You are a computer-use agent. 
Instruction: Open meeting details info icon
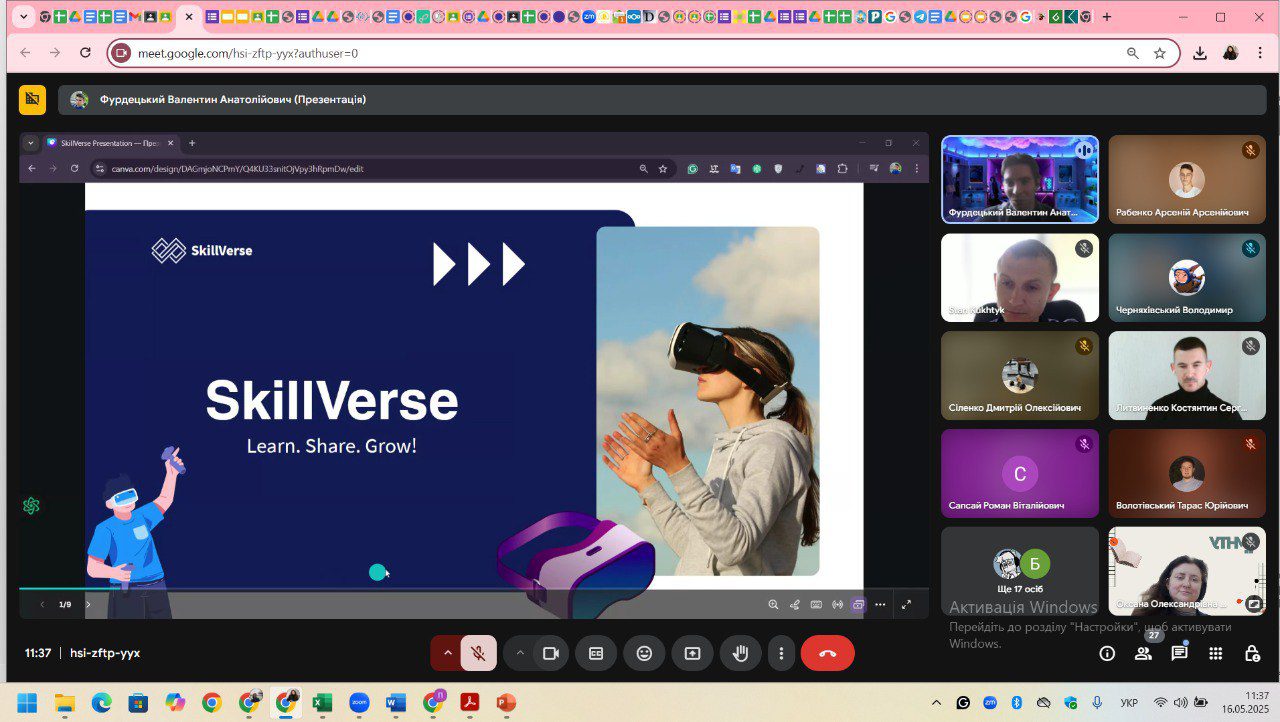pos(1107,653)
